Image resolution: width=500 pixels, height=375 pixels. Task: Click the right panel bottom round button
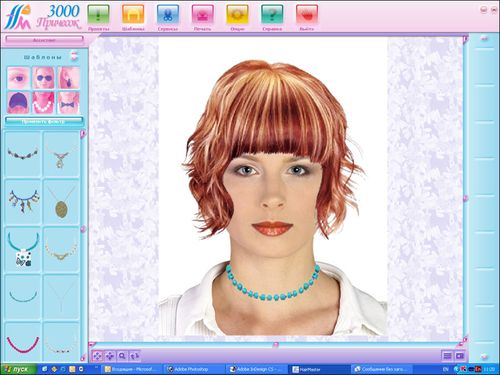pos(484,357)
